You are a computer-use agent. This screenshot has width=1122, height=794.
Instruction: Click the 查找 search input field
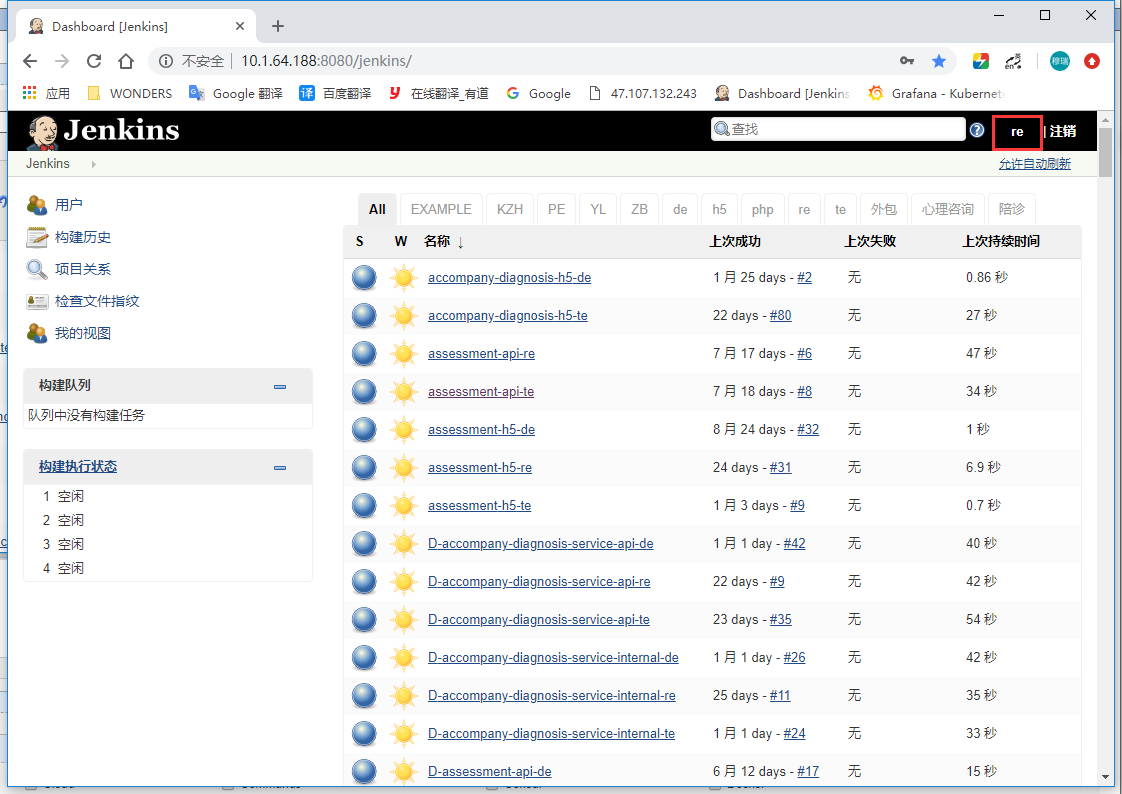838,129
